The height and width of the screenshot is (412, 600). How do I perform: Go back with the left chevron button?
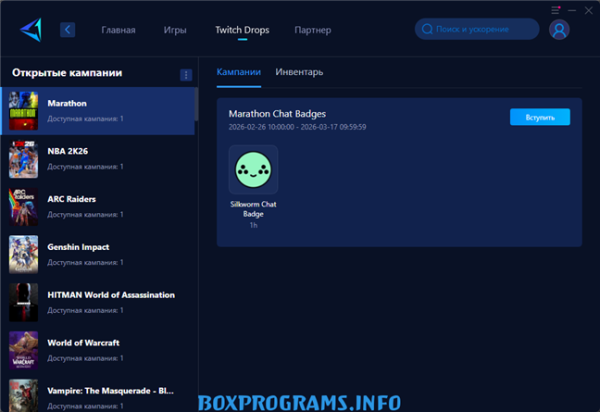tap(67, 29)
